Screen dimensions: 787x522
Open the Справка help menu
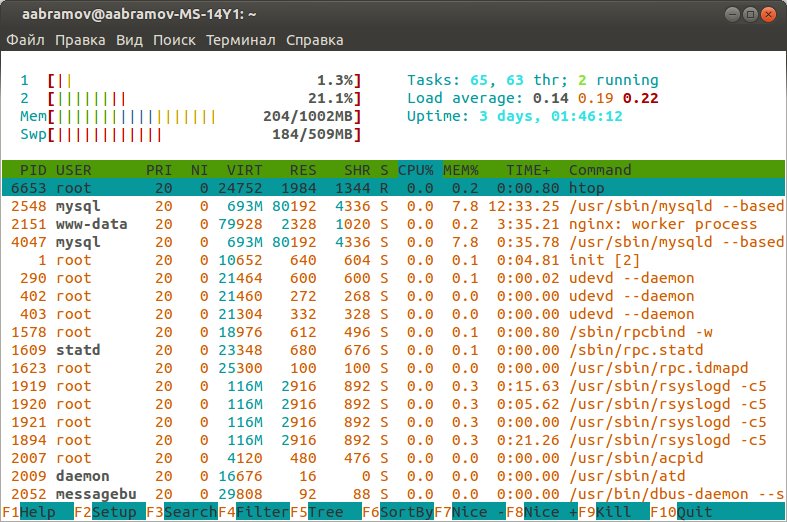click(x=314, y=40)
